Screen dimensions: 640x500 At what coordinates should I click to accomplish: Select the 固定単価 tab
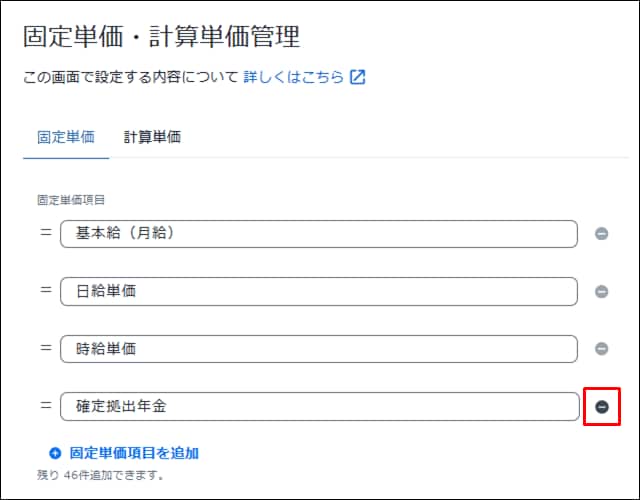[66, 137]
